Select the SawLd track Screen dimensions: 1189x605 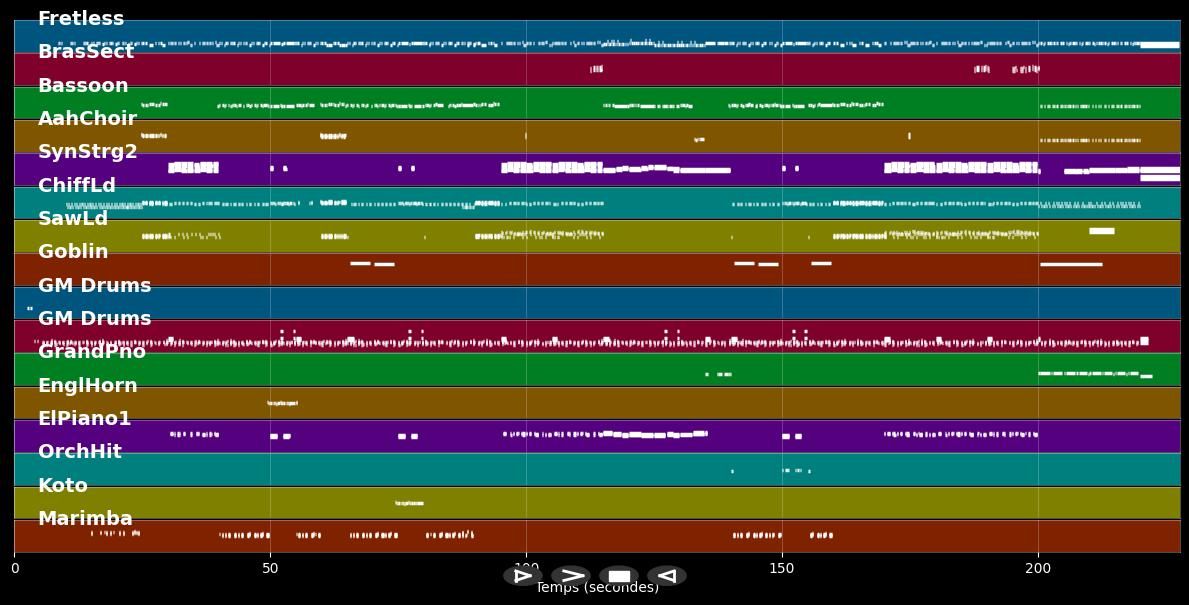pyautogui.click(x=72, y=218)
